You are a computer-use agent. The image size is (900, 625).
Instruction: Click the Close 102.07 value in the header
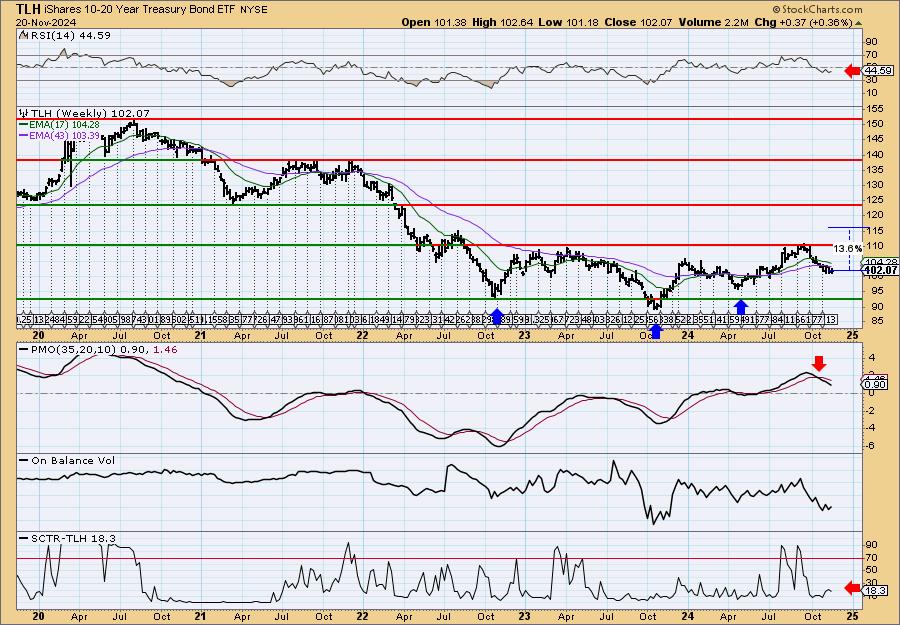click(639, 22)
